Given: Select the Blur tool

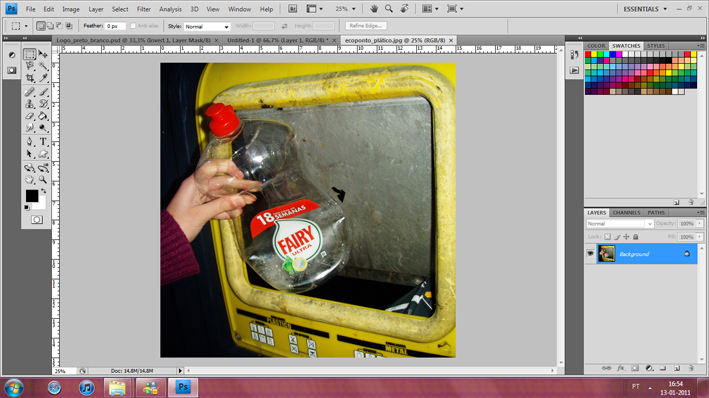Looking at the screenshot, I should [29, 128].
